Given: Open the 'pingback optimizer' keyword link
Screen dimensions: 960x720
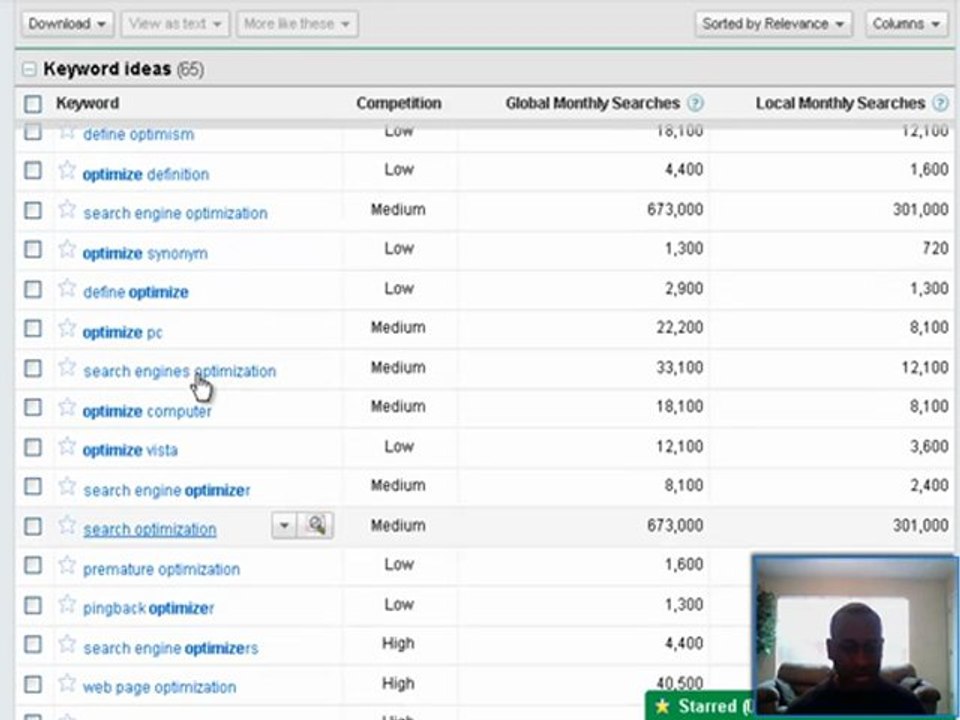Looking at the screenshot, I should tap(148, 609).
